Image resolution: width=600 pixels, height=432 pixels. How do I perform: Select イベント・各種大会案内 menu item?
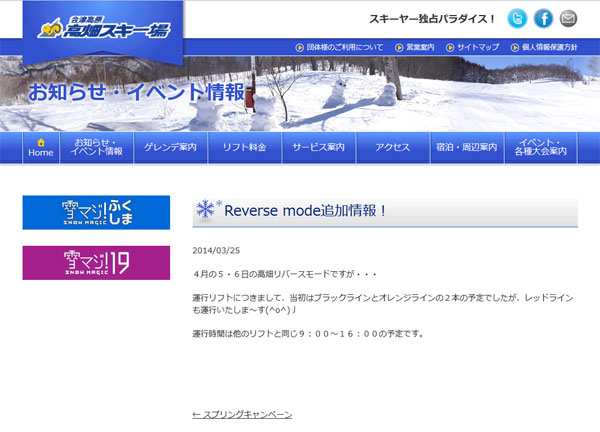point(540,147)
